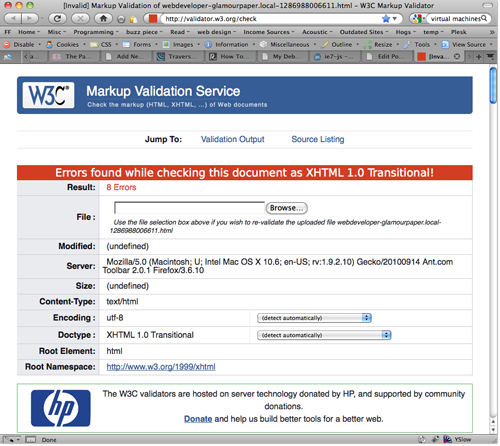Click the search magnifier icon
The width and height of the screenshot is (500, 446).
484,18
